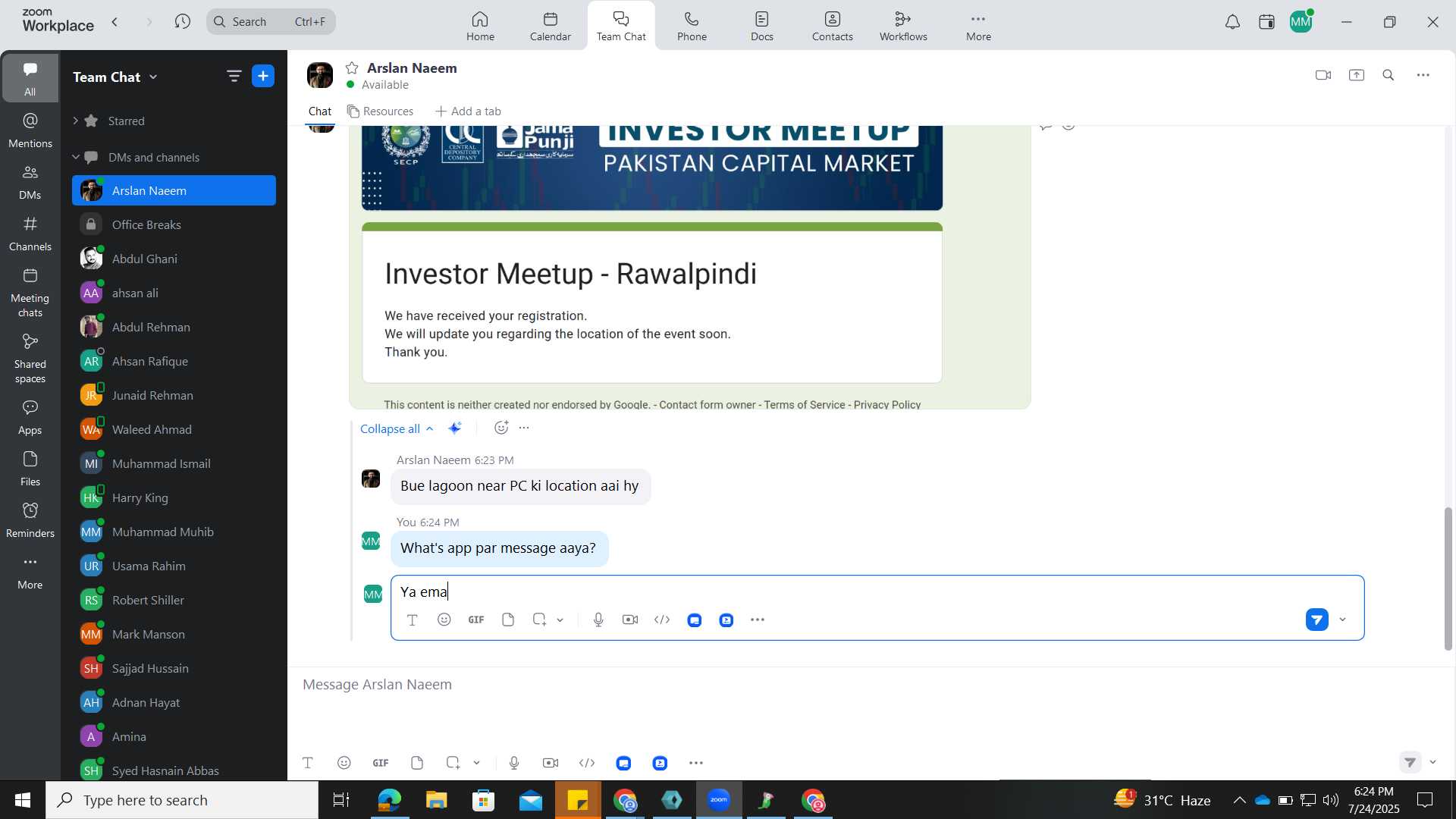This screenshot has height=819, width=1456.
Task: Open thread more options ellipsis
Action: (524, 428)
